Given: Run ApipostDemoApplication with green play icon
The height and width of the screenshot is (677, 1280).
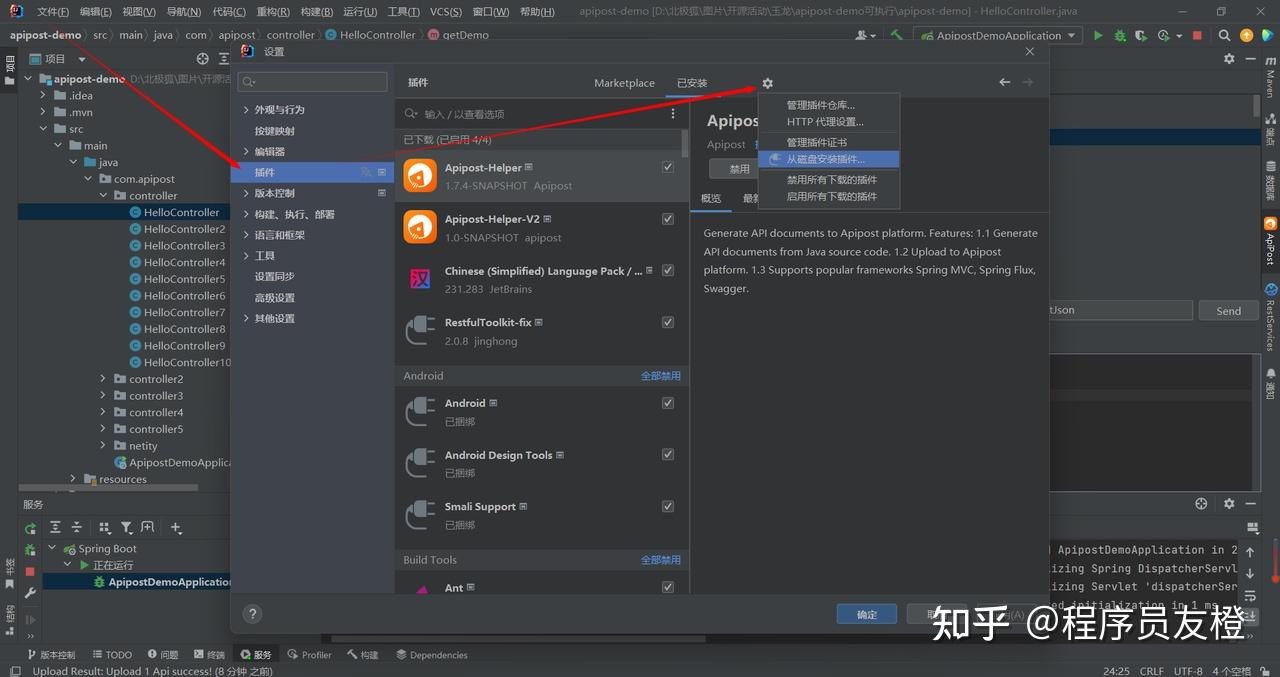Looking at the screenshot, I should pos(1098,35).
